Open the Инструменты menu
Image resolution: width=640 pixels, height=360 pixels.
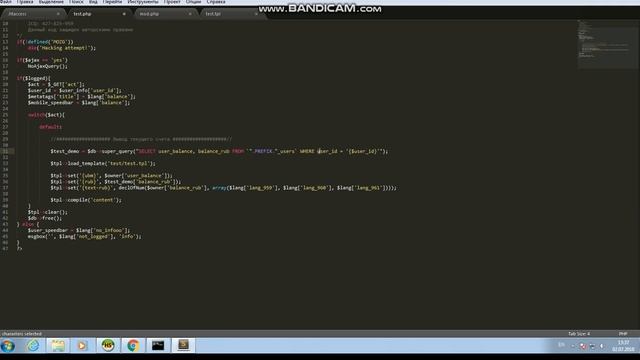tap(143, 2)
